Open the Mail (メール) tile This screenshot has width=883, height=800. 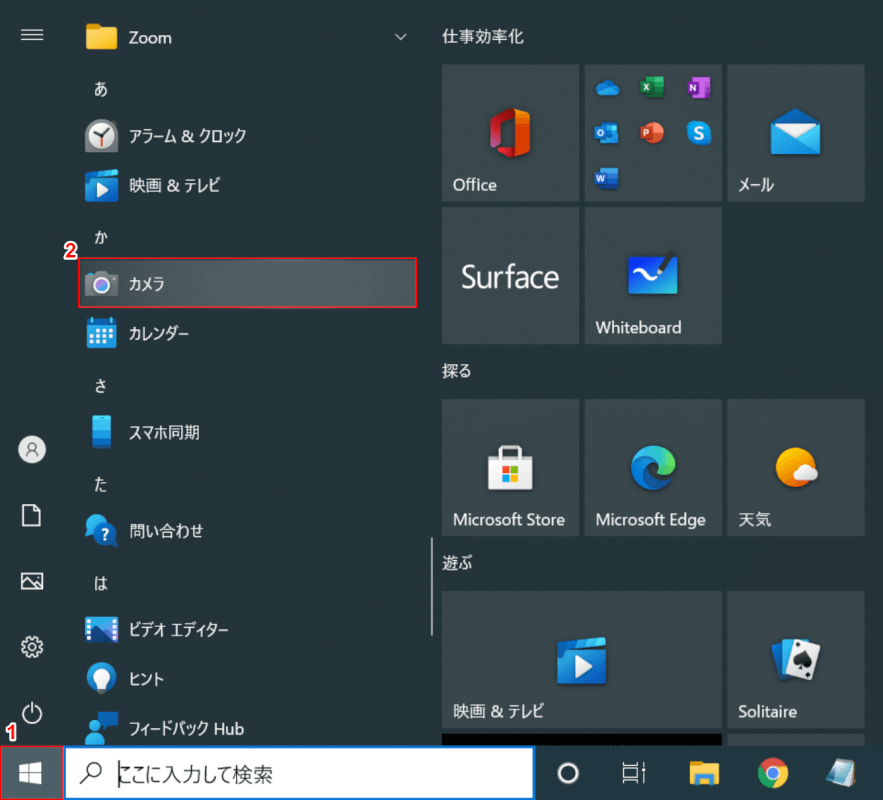click(x=795, y=133)
